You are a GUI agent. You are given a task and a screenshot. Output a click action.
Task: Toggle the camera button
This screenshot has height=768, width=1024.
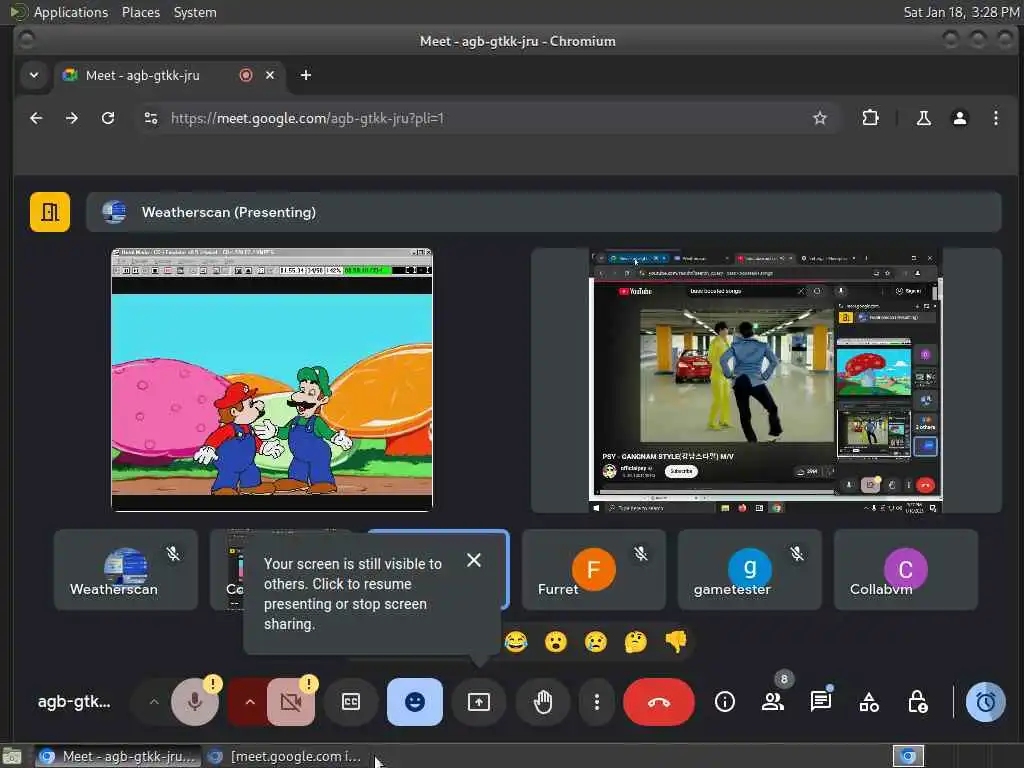291,702
